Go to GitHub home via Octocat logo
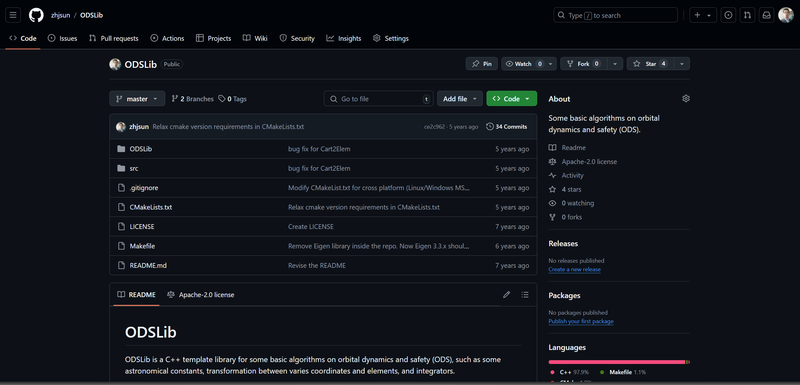 tap(36, 15)
